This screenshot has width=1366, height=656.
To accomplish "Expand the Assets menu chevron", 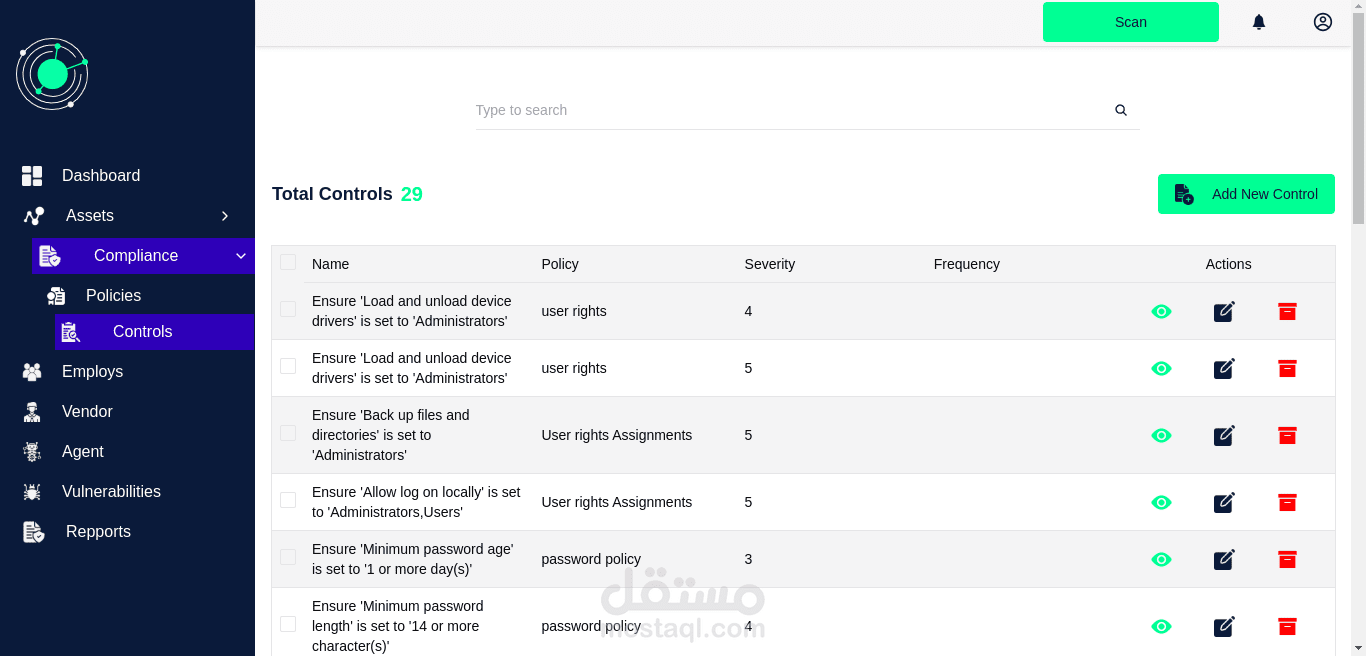I will [x=225, y=216].
